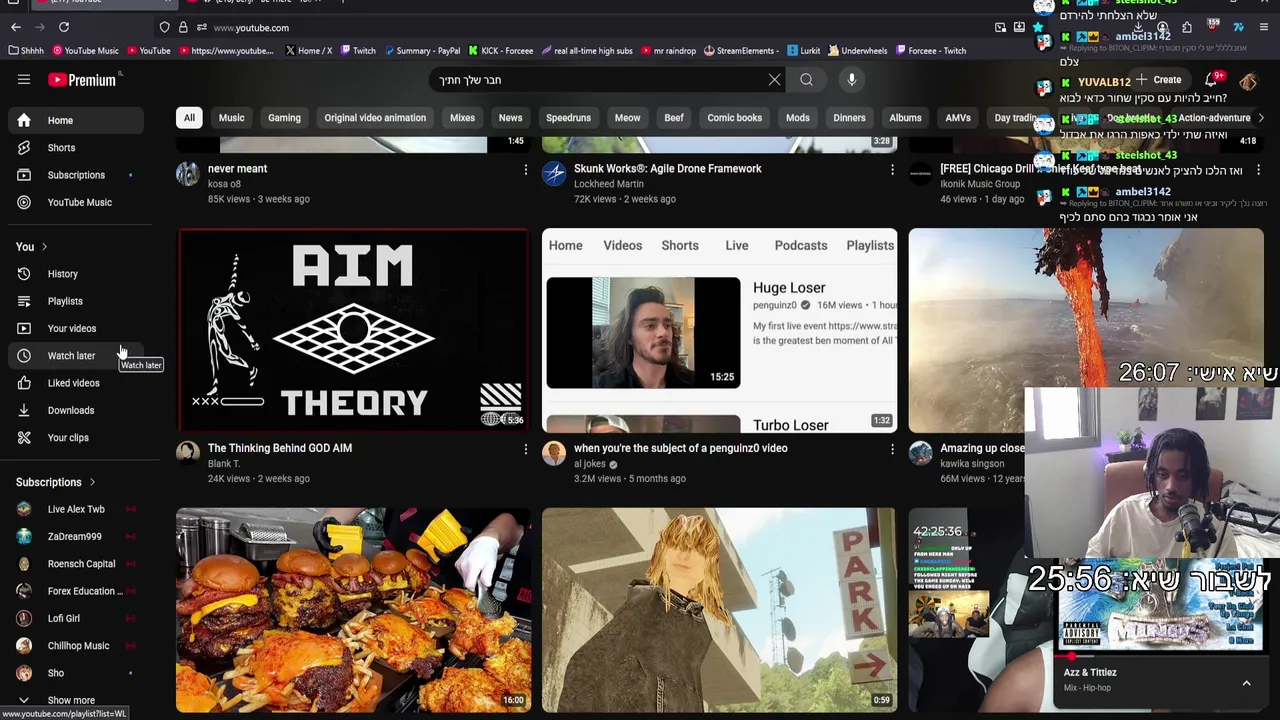Screen dimensions: 1280x720
Task: Open the Sho subscription
Action: pyautogui.click(x=78, y=673)
